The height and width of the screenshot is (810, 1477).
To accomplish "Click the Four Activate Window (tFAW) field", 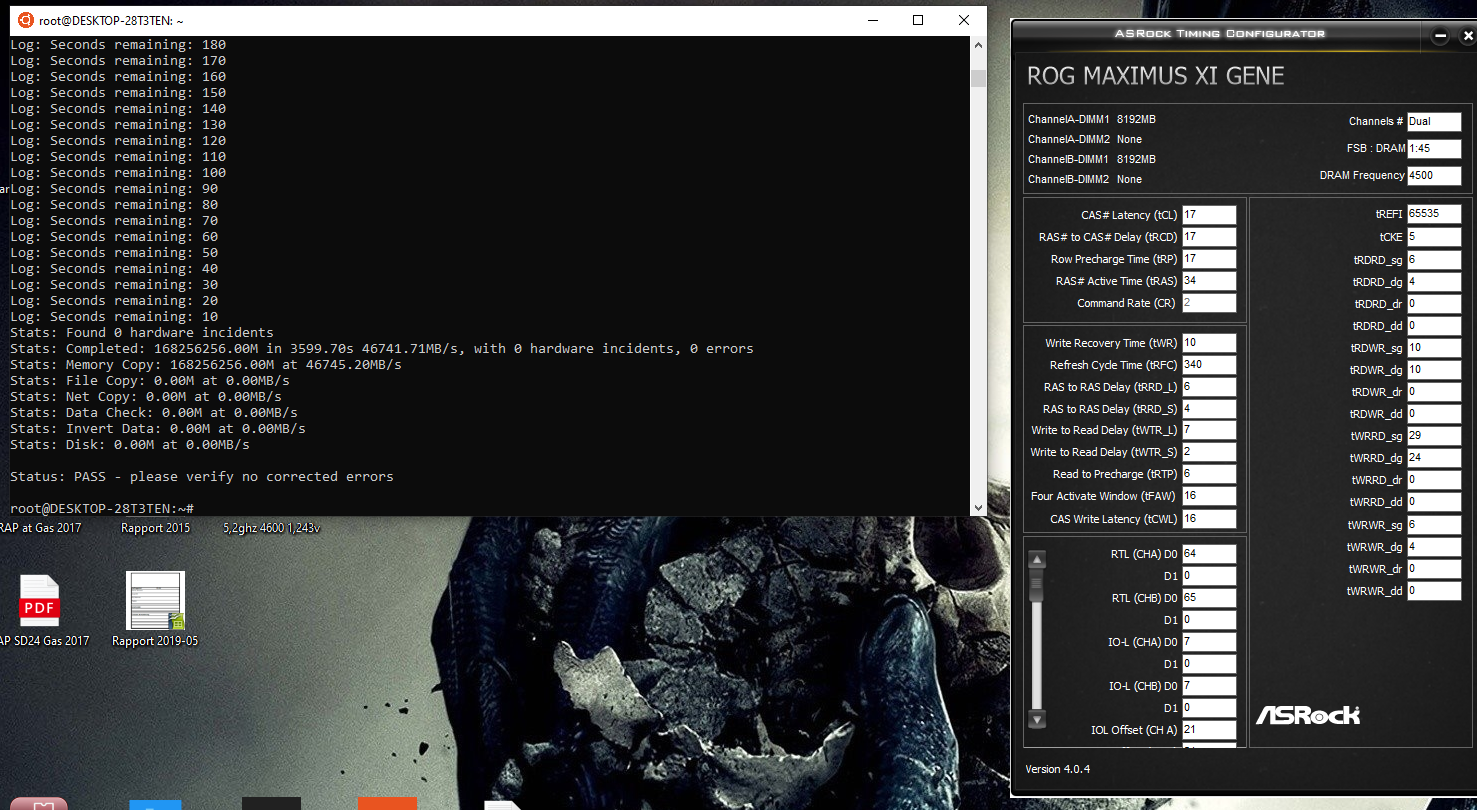I will click(1209, 496).
